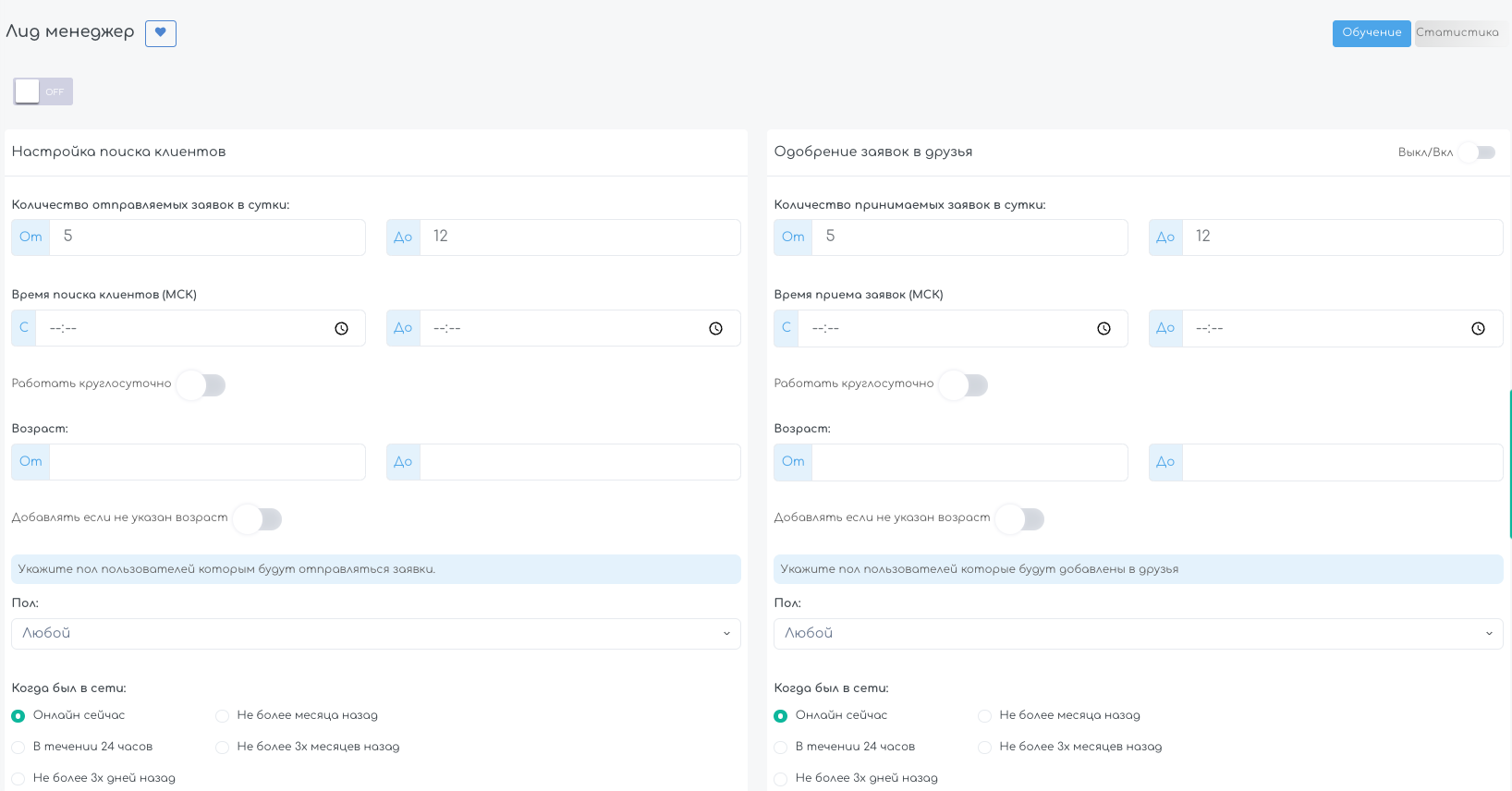Click the green page scrollbar on the right edge
Viewport: 1512px width, 791px height.
pos(1510,464)
